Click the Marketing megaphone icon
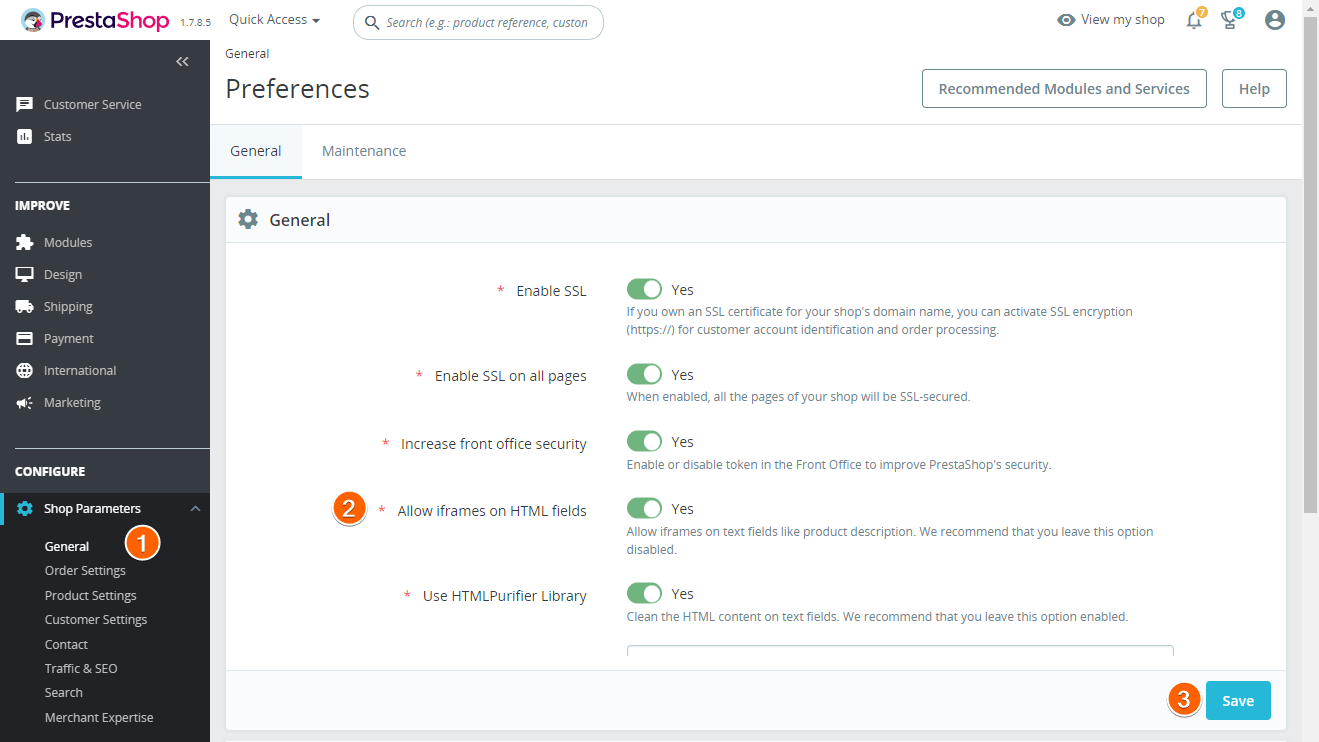 click(25, 403)
